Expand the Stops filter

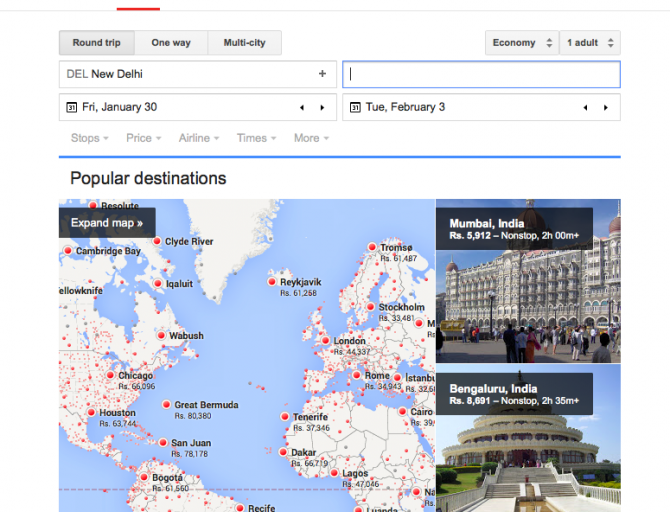tap(90, 138)
